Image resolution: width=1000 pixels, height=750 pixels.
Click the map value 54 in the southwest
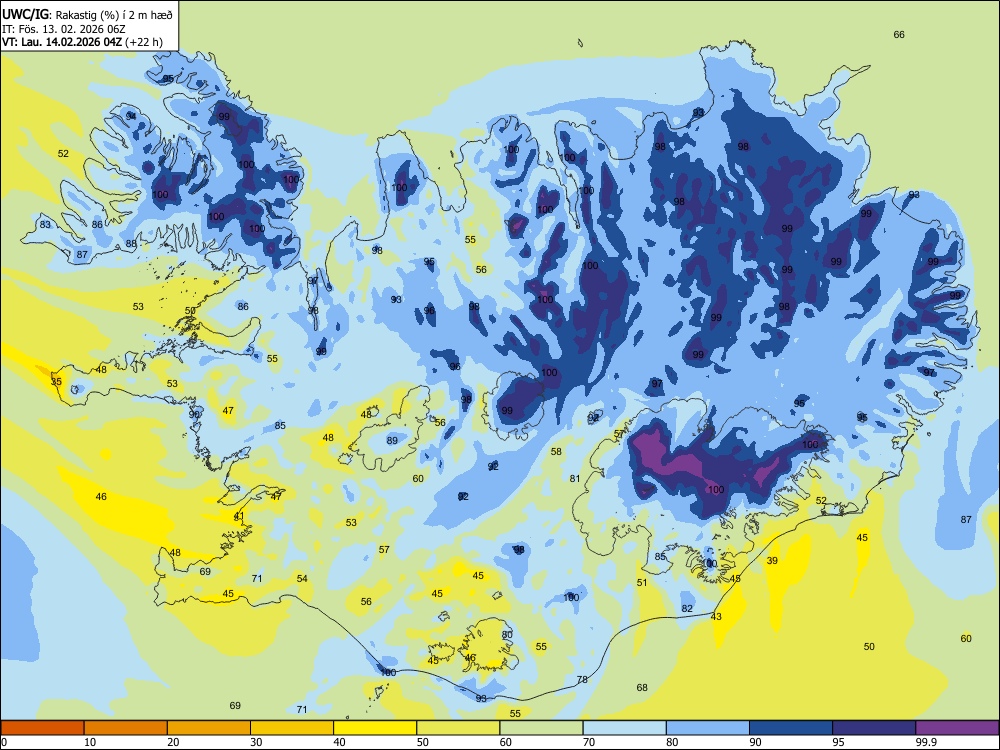click(302, 578)
